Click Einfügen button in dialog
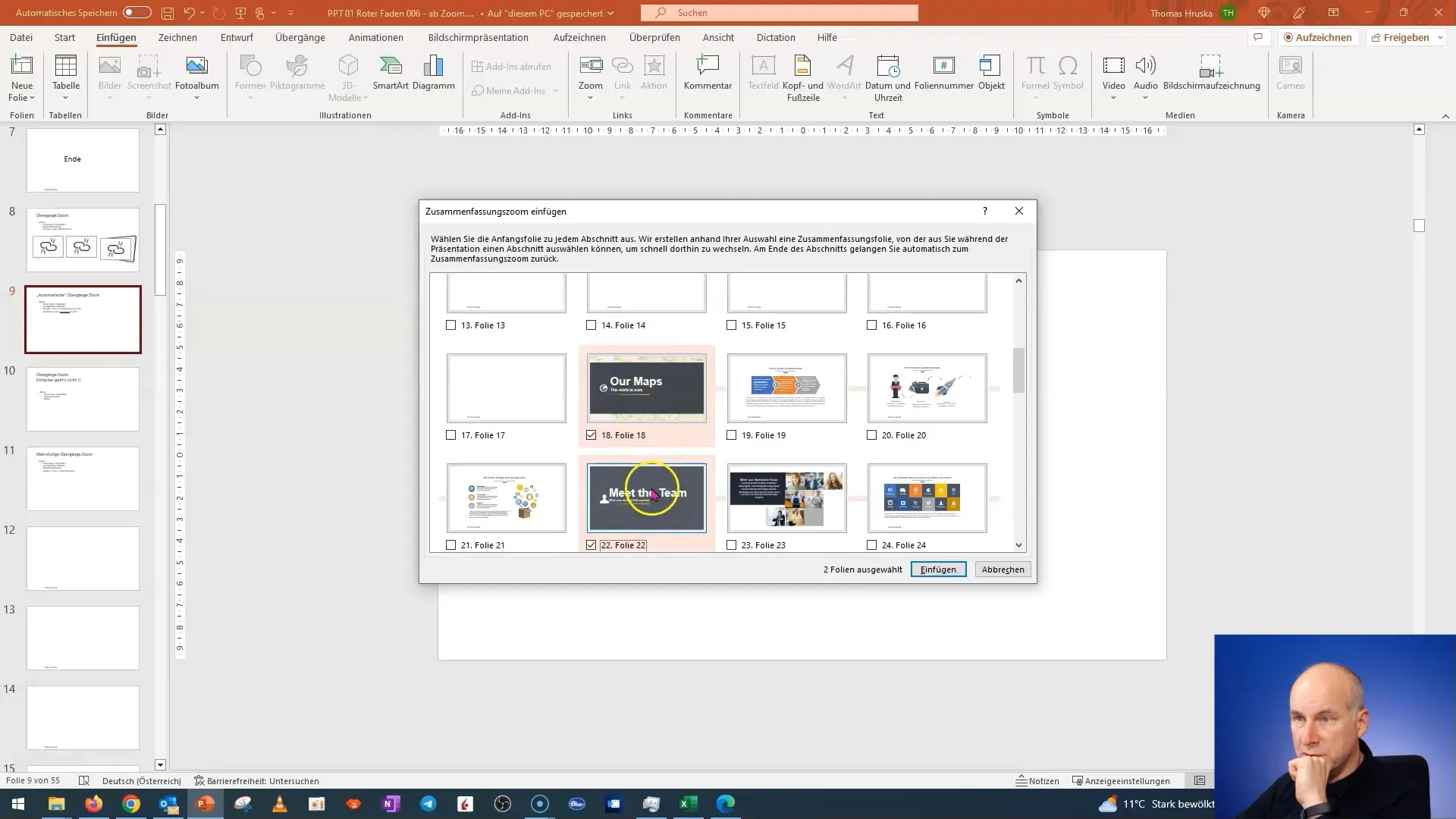The width and height of the screenshot is (1456, 819). pyautogui.click(x=938, y=569)
